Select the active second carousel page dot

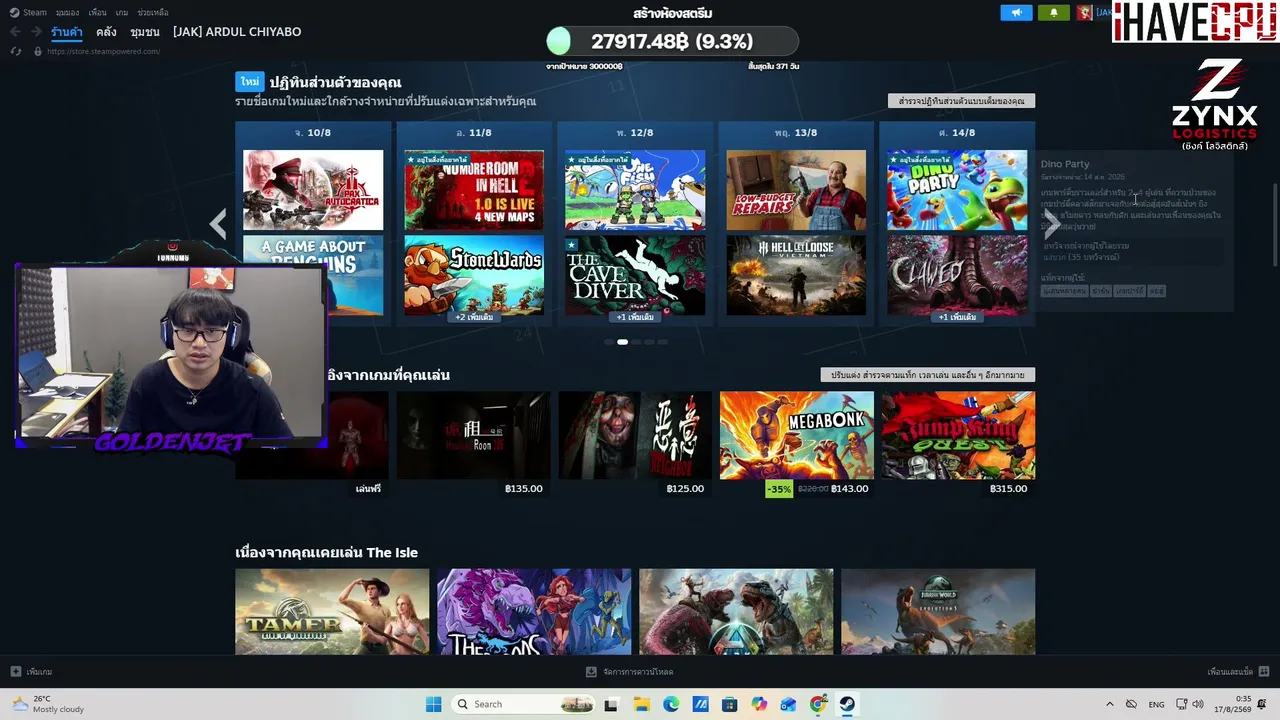pyautogui.click(x=622, y=342)
